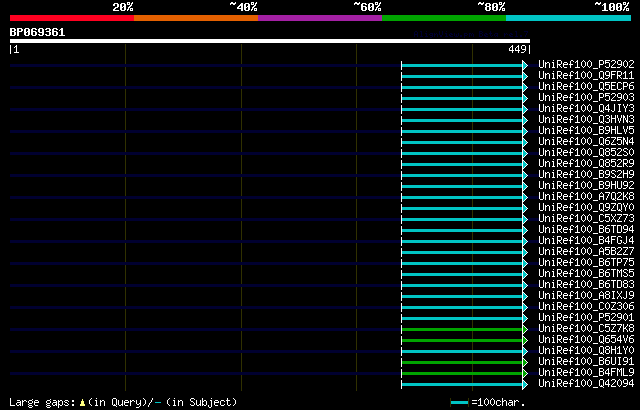
Task: Click the red 20% legend color segment
Action: click(72, 18)
